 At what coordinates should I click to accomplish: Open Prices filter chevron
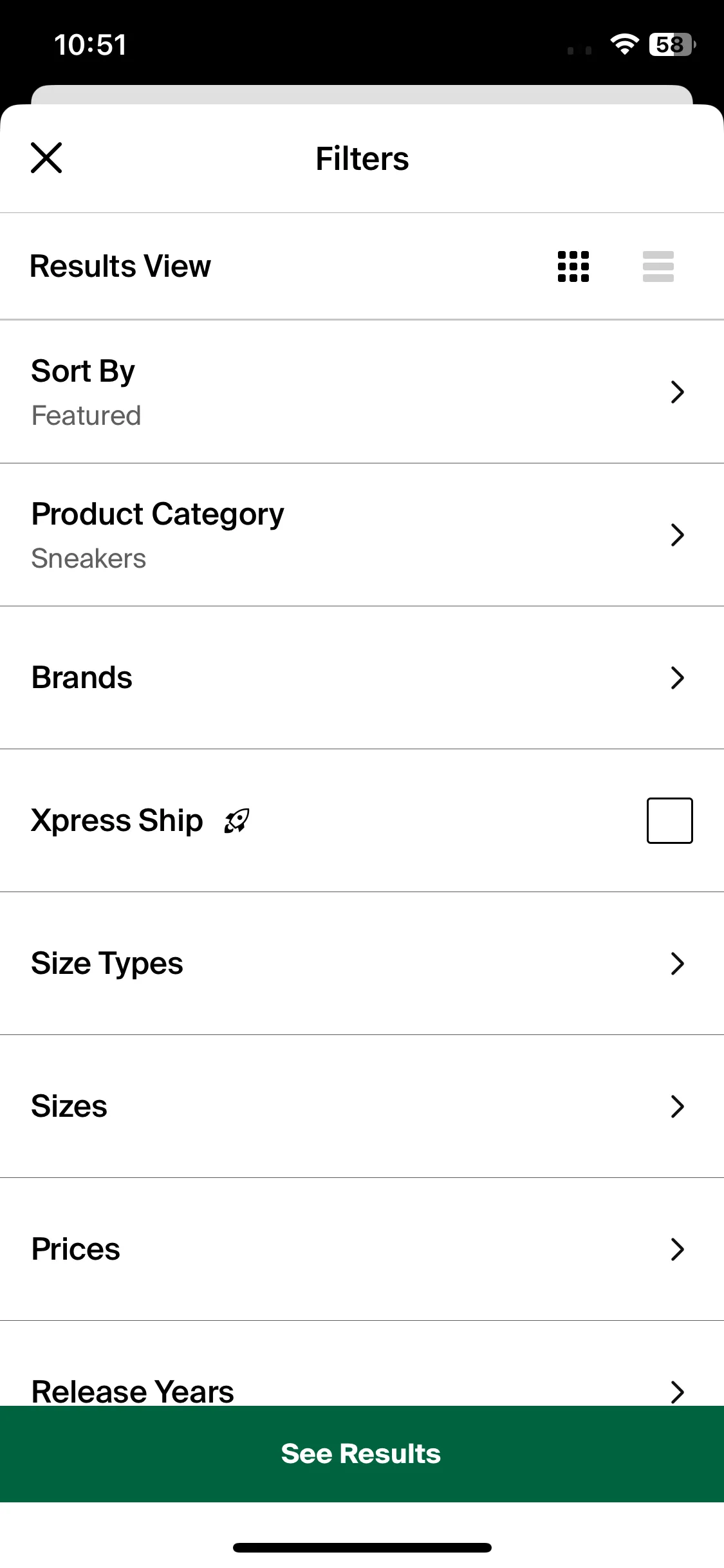pos(677,1249)
